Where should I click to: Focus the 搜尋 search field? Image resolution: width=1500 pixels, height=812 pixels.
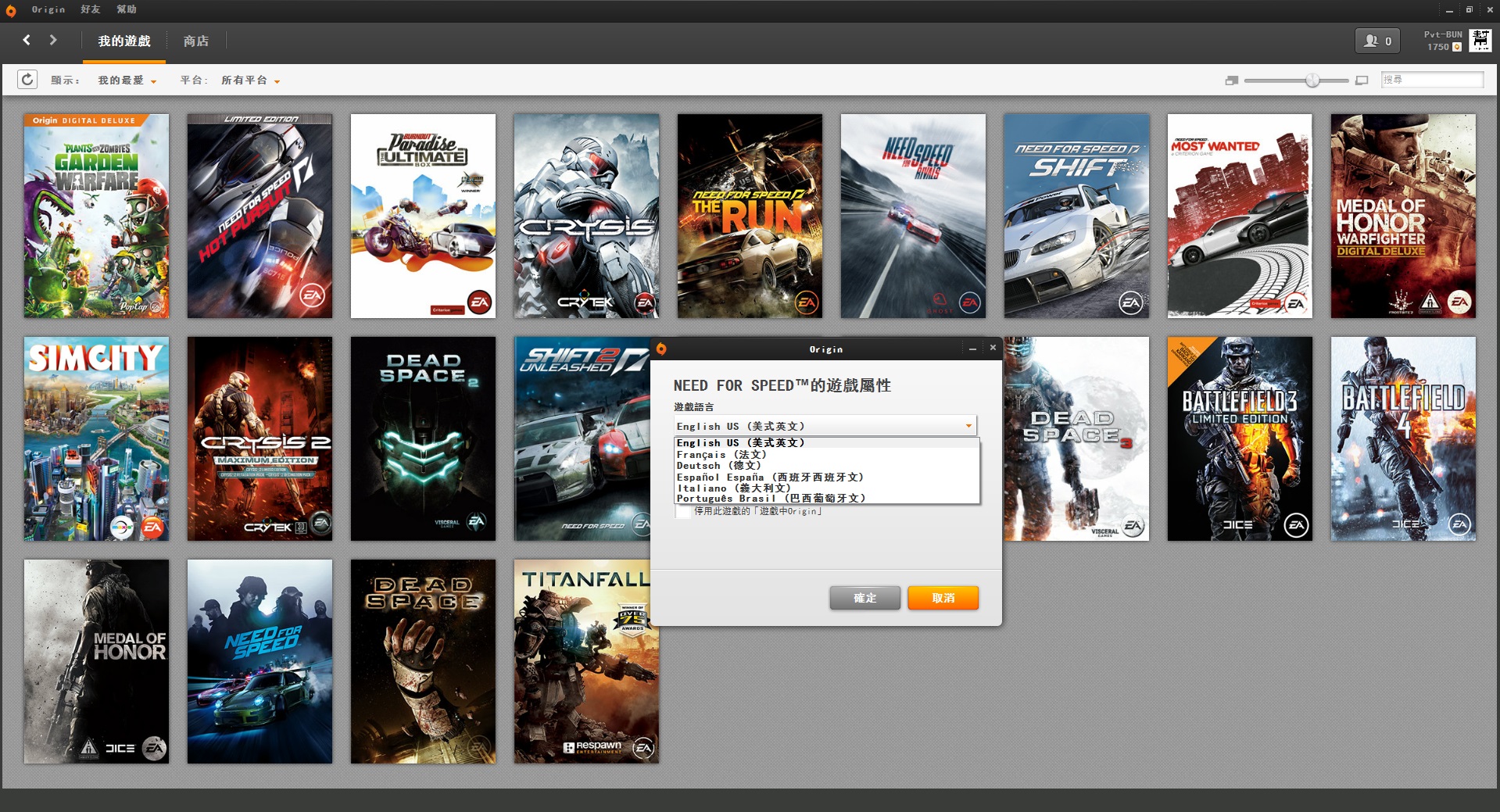[1432, 80]
